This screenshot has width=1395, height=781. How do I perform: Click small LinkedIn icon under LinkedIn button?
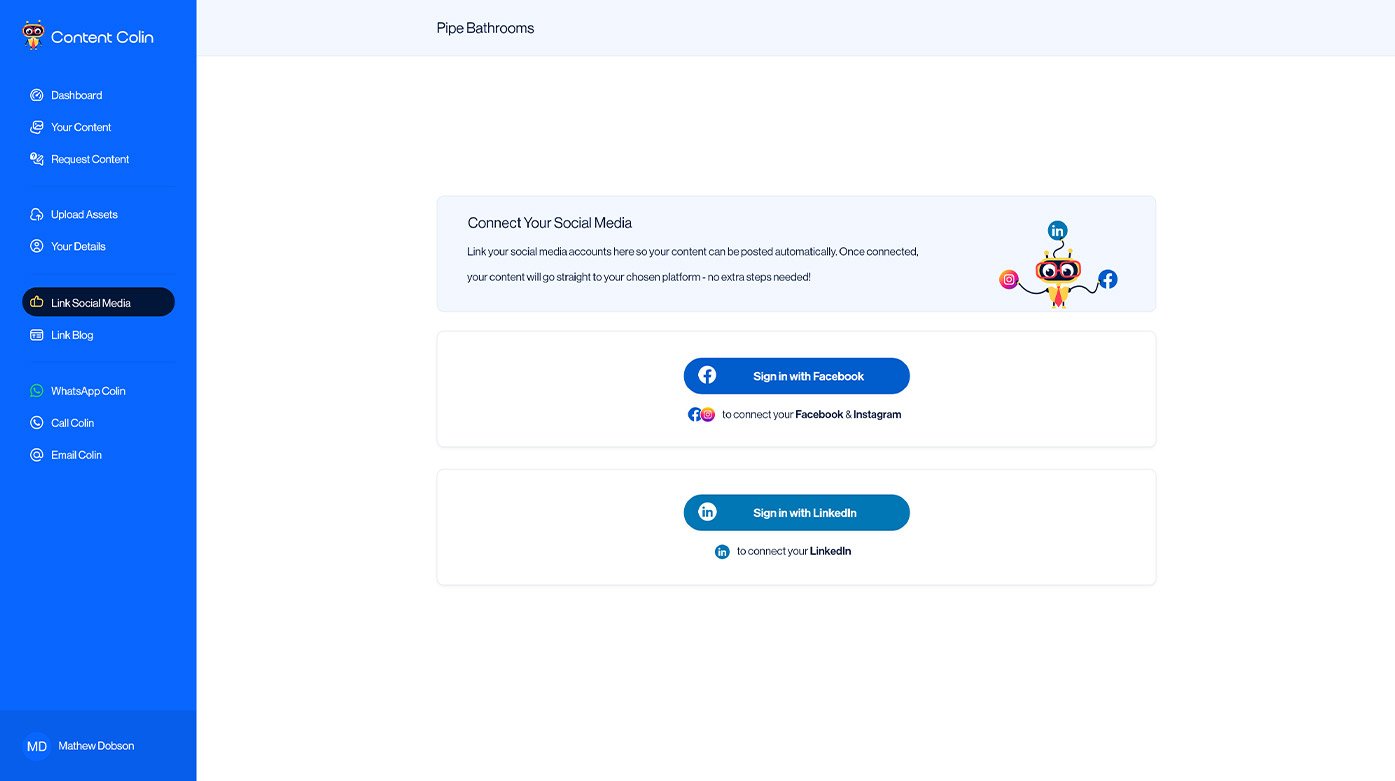coord(722,552)
